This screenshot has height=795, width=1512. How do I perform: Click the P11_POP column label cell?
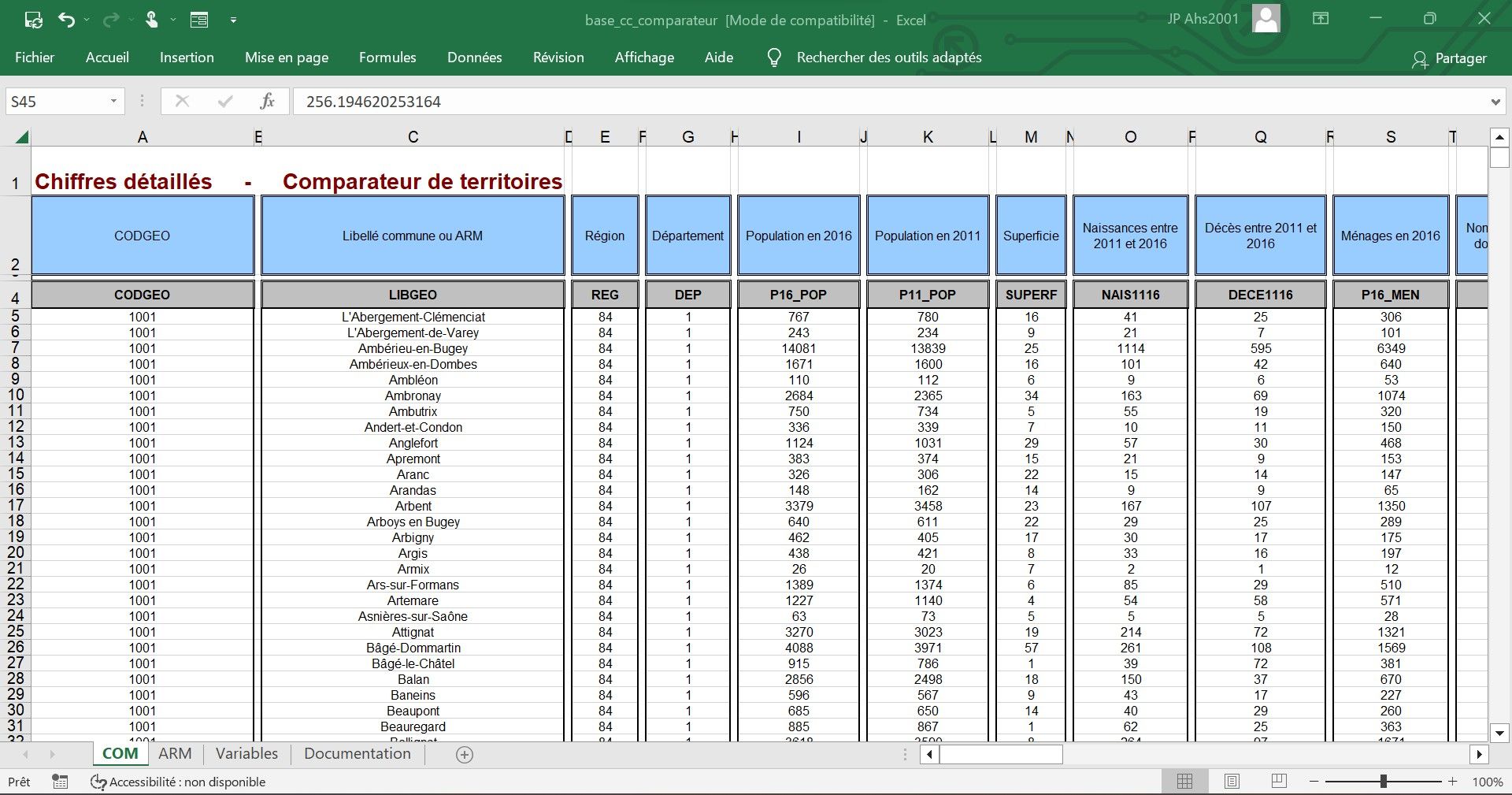click(x=928, y=295)
